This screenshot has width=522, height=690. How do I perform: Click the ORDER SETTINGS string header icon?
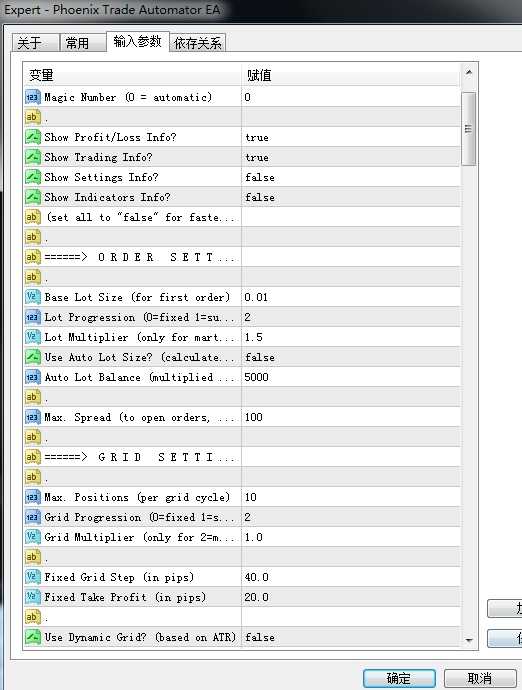coord(33,257)
